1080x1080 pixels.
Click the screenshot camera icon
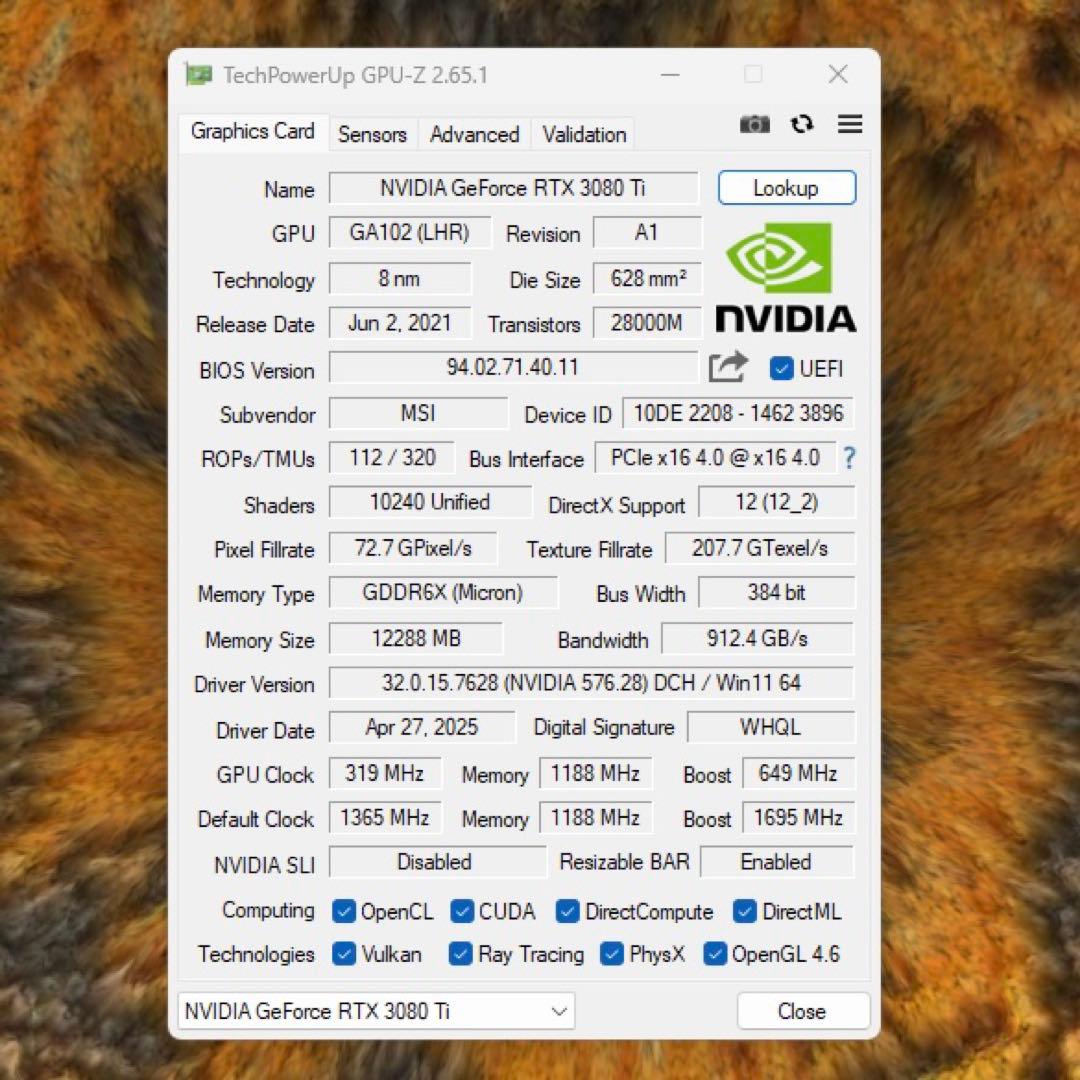[754, 124]
